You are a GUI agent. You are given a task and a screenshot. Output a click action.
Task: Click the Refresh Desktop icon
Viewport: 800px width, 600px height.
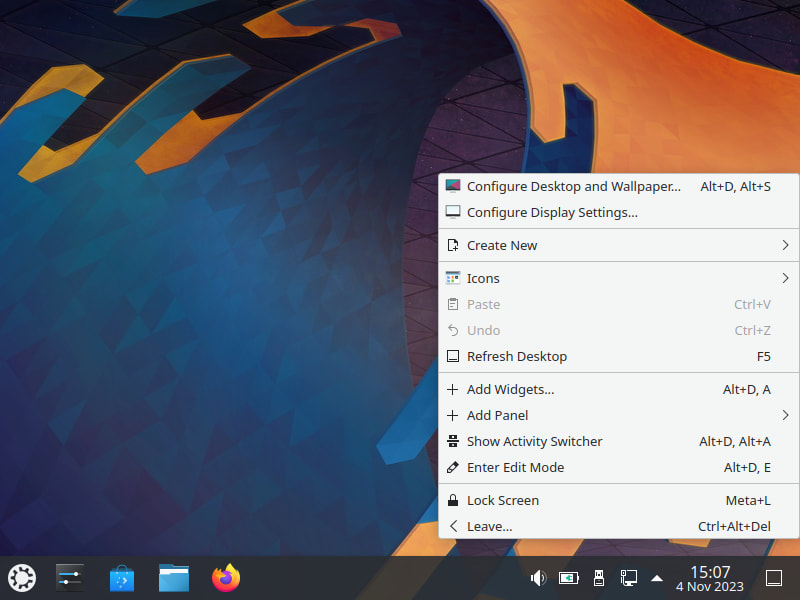pos(453,356)
